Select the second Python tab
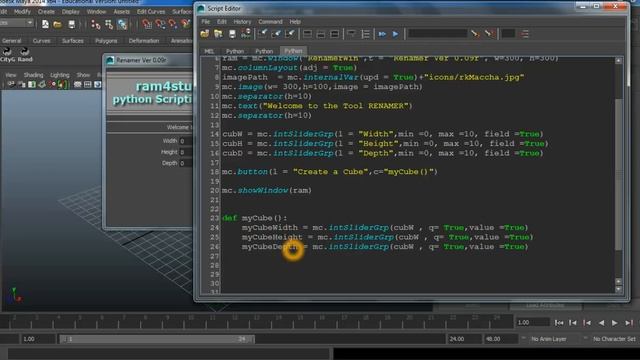640x360 pixels. [264, 51]
